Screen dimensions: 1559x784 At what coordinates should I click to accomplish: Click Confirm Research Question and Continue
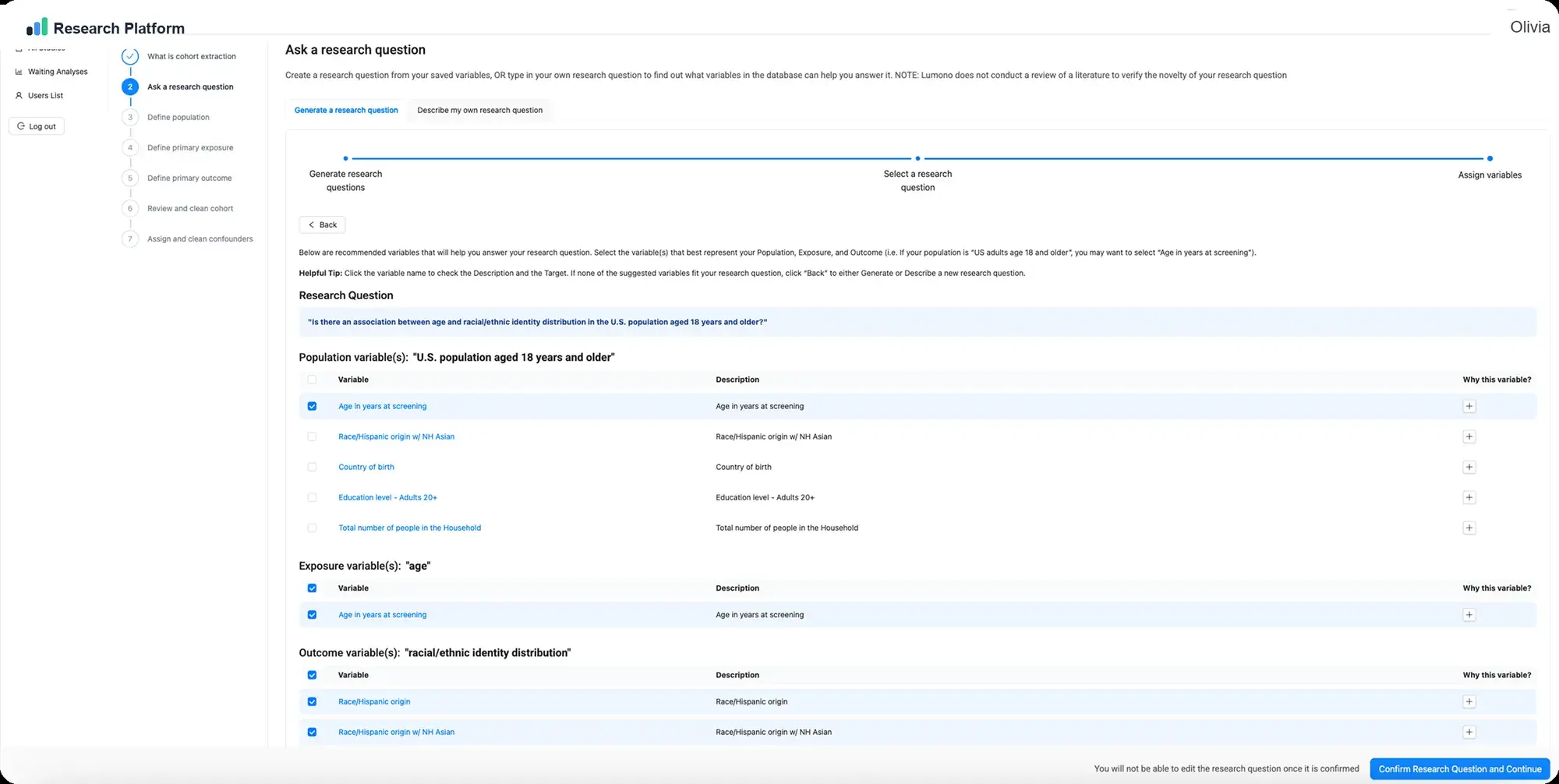[1460, 769]
